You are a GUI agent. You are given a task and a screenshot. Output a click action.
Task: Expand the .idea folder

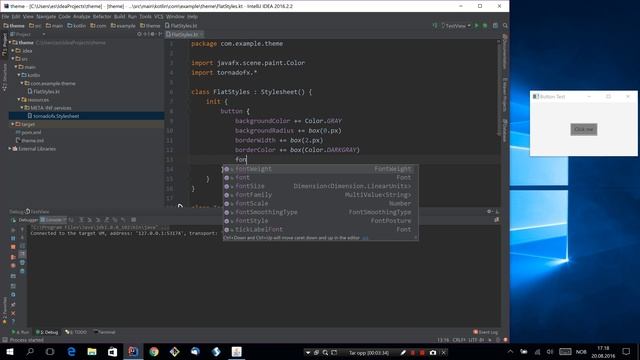tap(13, 51)
